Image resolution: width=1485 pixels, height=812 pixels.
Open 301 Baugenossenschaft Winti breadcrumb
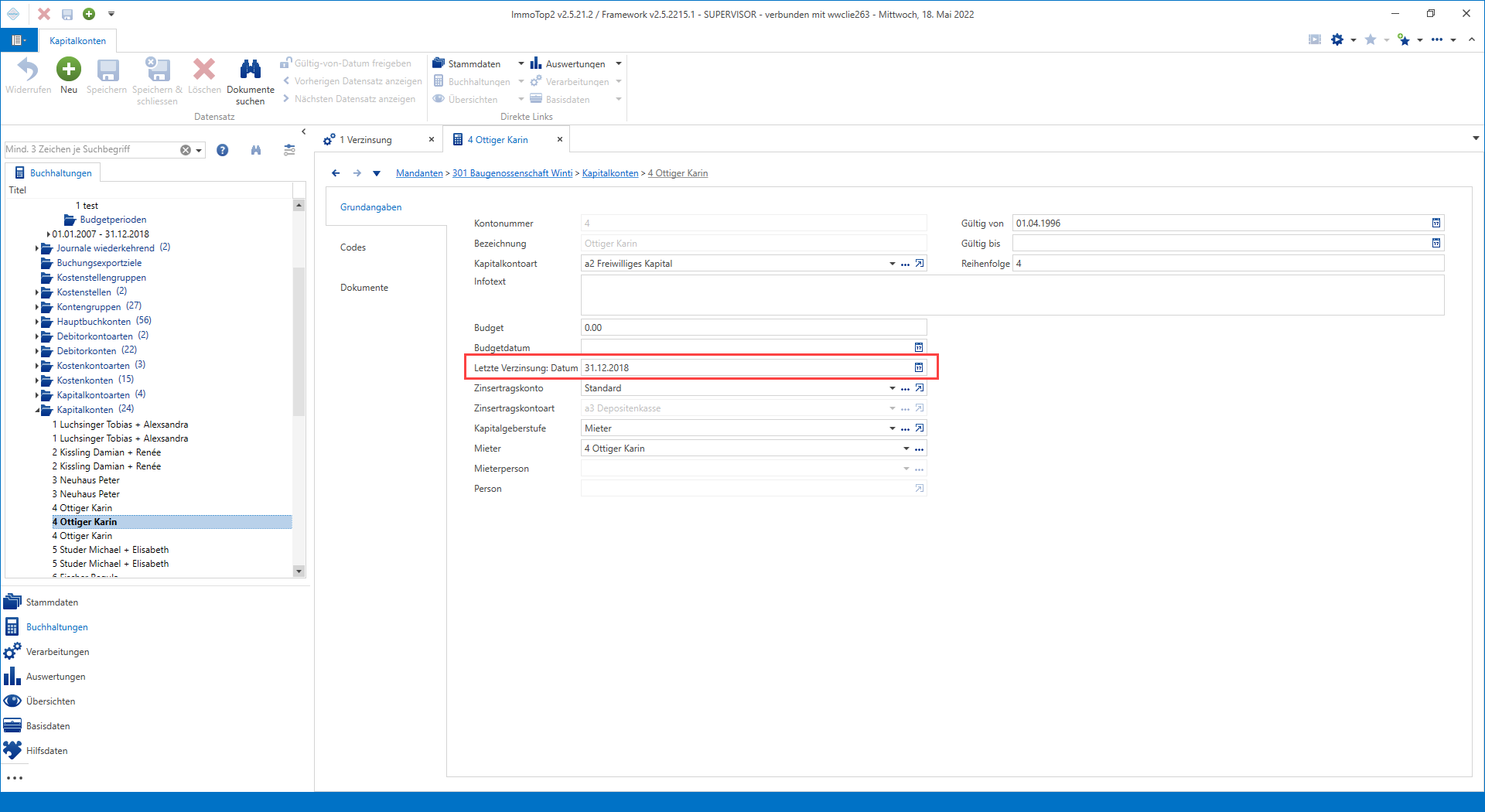point(512,173)
